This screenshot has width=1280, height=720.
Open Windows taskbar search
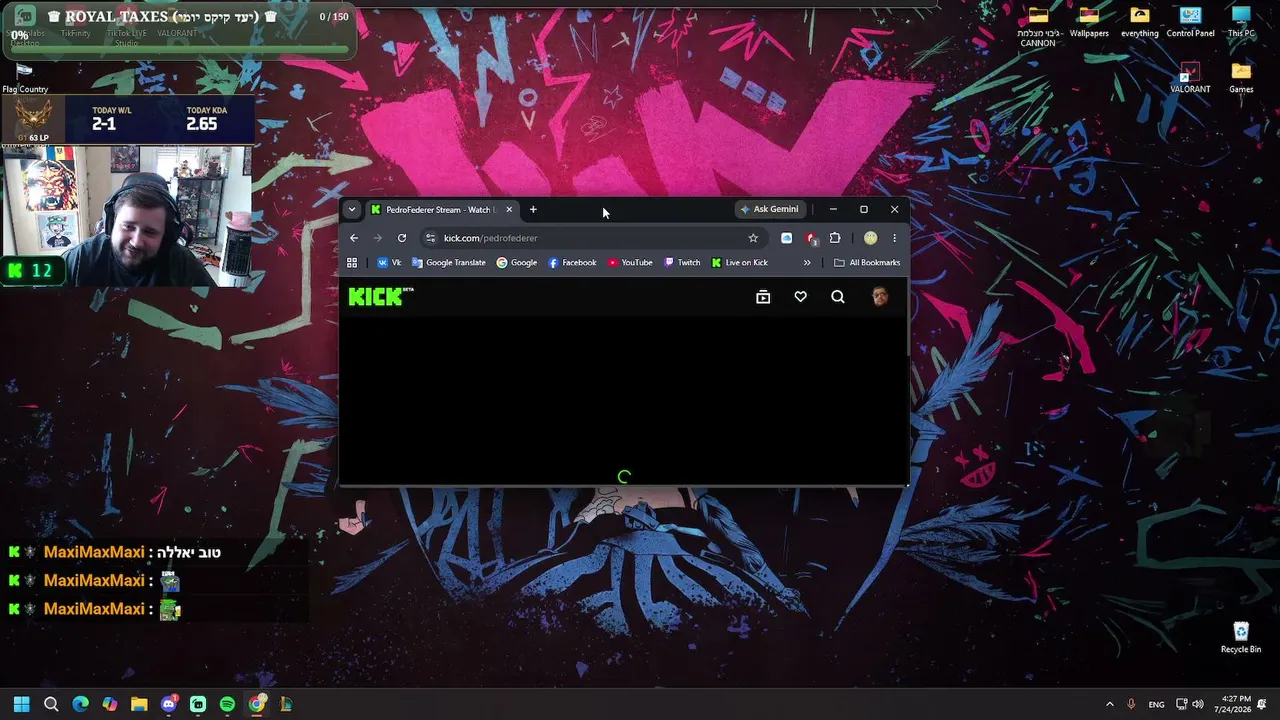click(51, 704)
